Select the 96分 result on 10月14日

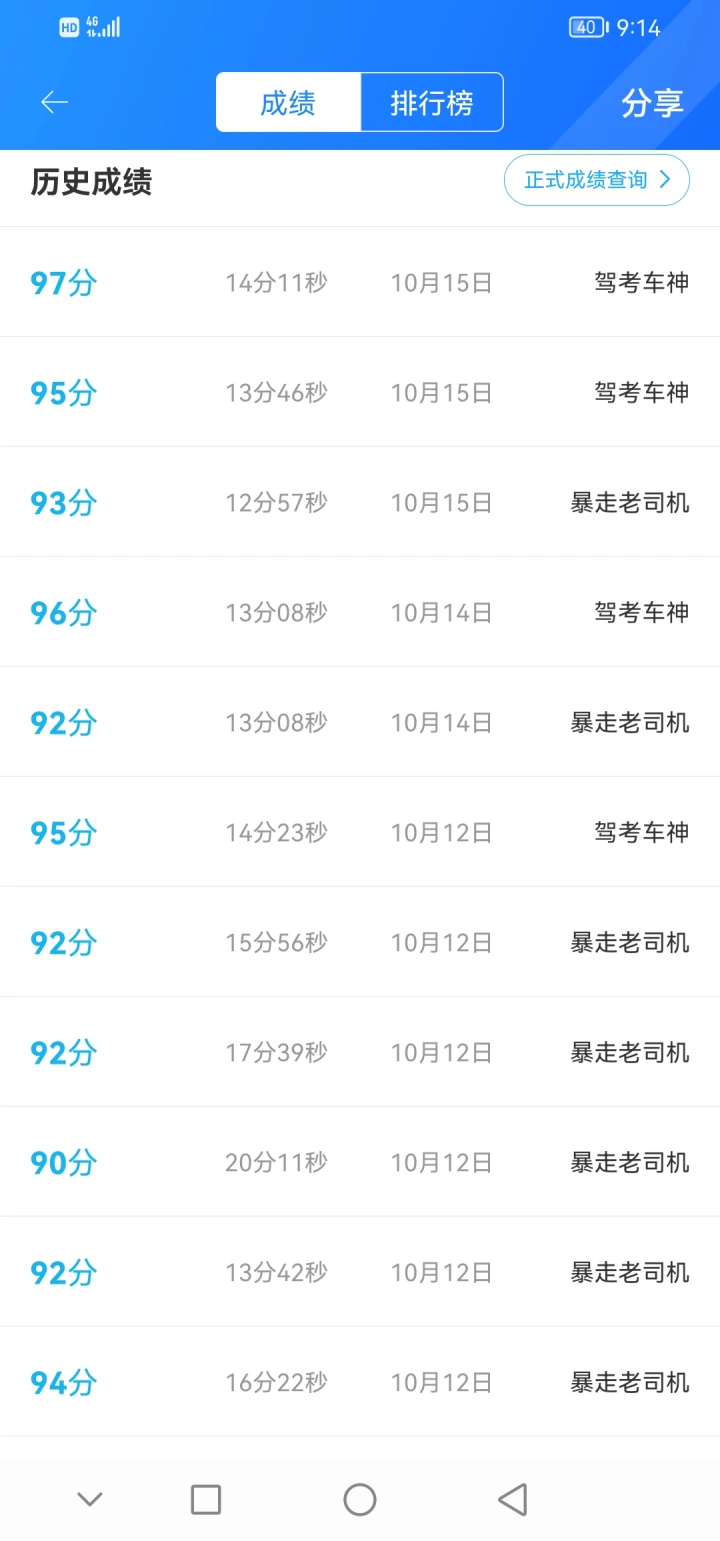click(360, 612)
